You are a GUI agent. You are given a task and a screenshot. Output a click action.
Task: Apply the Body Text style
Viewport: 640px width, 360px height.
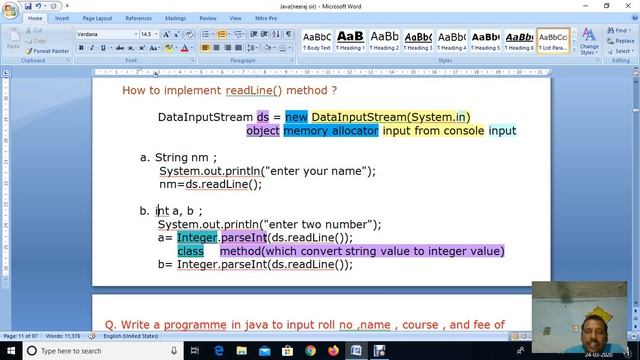point(317,41)
